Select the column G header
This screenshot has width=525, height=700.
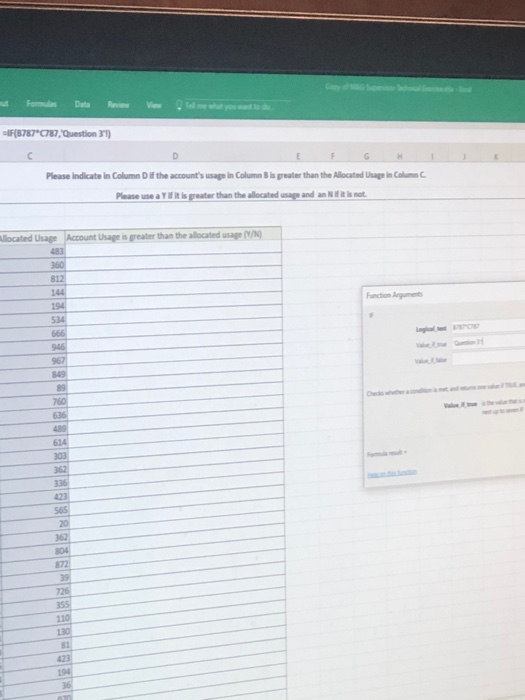point(367,156)
